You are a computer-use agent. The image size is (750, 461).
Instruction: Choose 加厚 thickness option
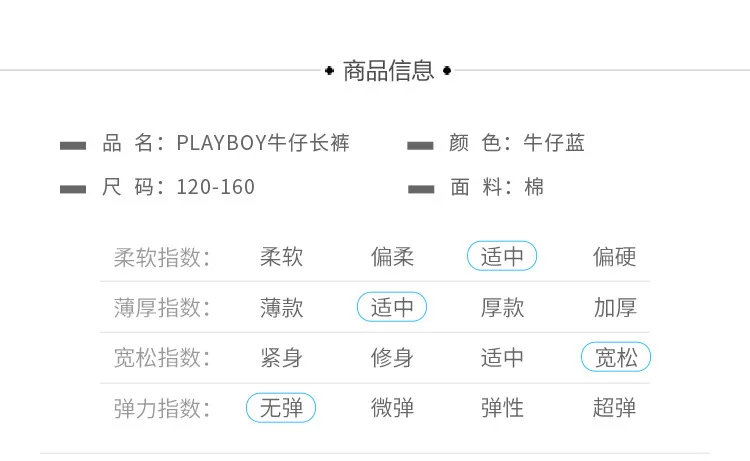(x=615, y=307)
